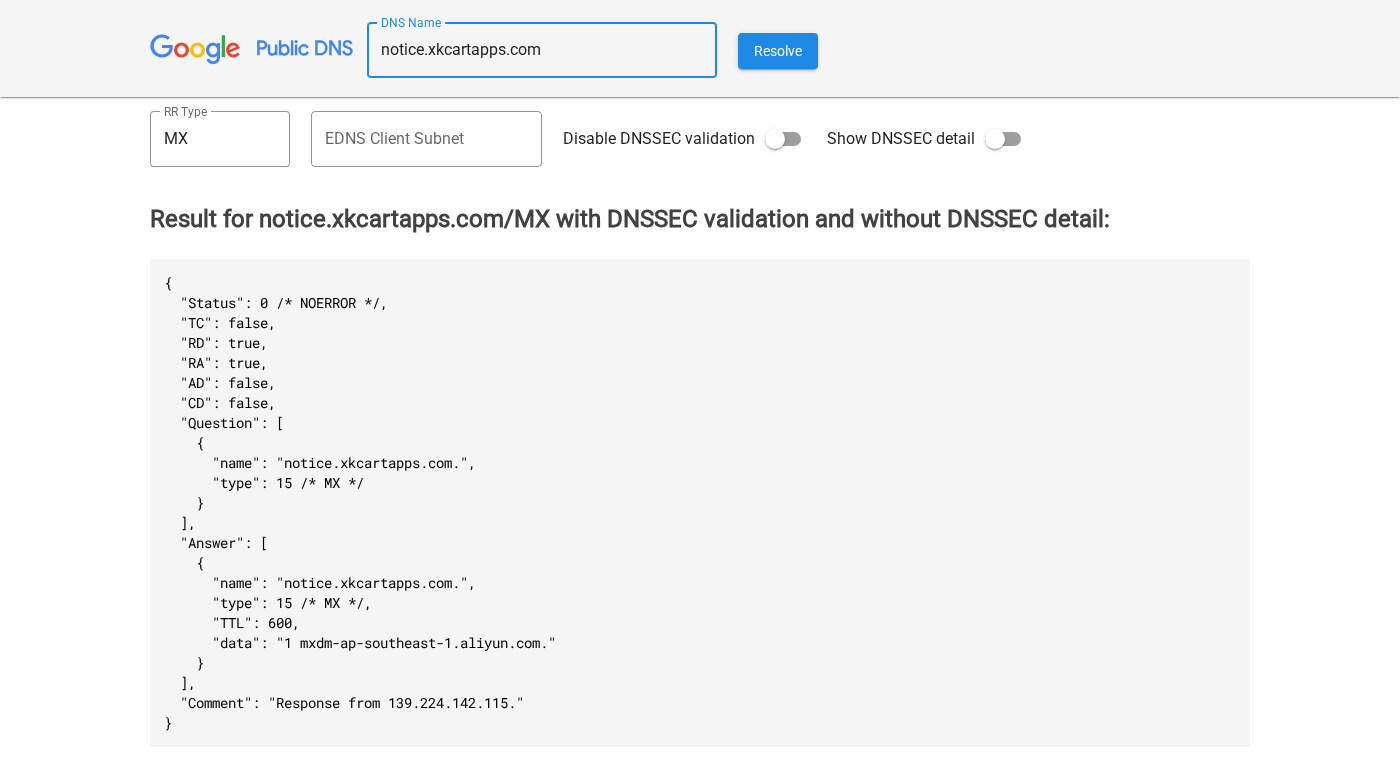Click the "type": 15 MX line under Answer
1400x760 pixels.
tap(292, 603)
